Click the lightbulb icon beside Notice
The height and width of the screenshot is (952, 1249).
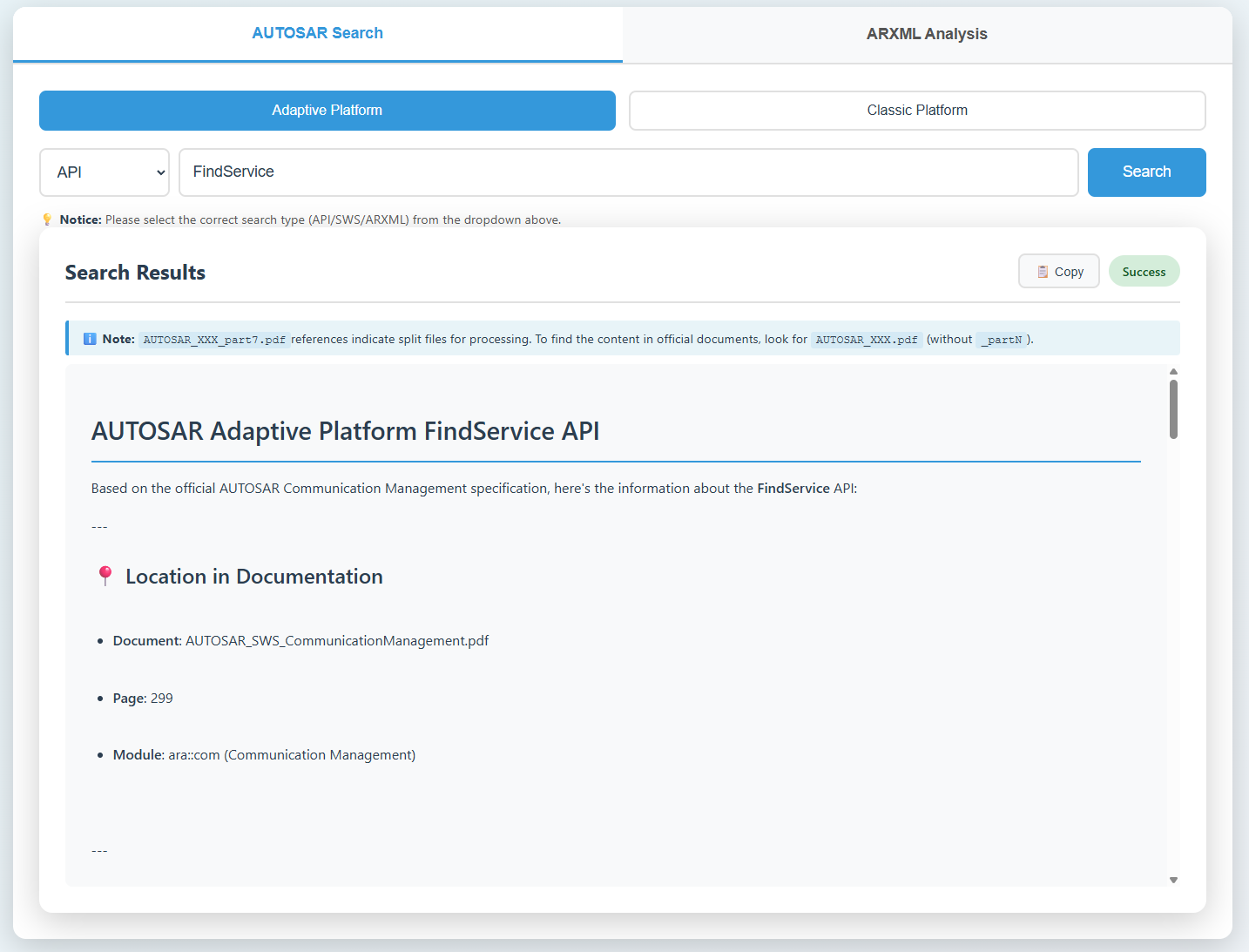click(x=47, y=219)
